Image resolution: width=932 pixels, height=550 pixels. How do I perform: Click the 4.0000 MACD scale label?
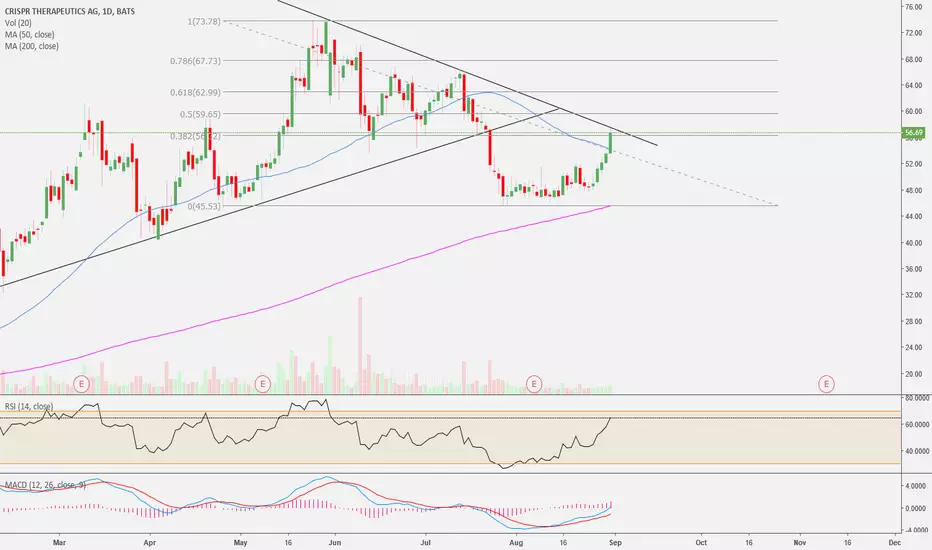click(916, 486)
